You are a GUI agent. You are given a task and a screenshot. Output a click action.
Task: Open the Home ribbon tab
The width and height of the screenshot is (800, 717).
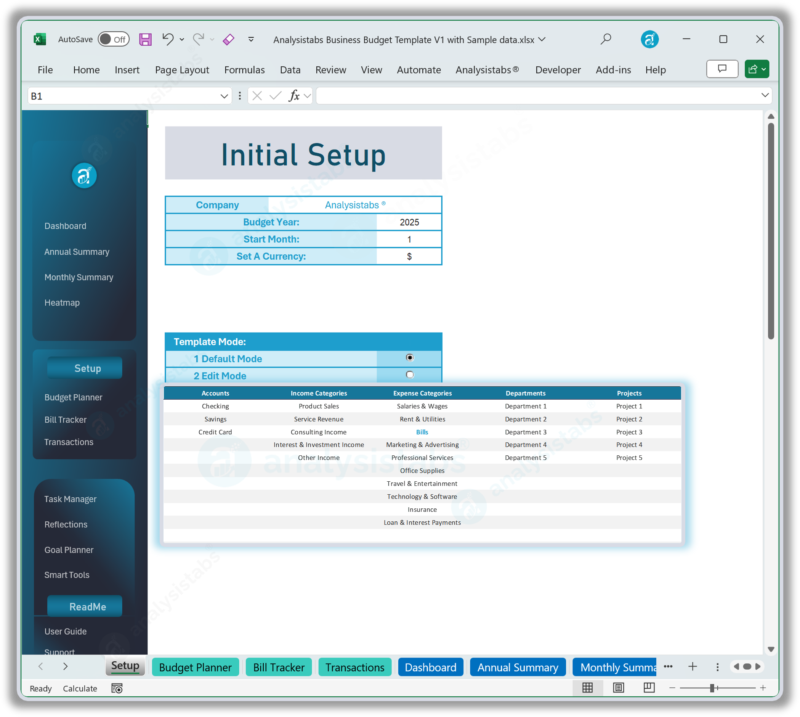(86, 70)
